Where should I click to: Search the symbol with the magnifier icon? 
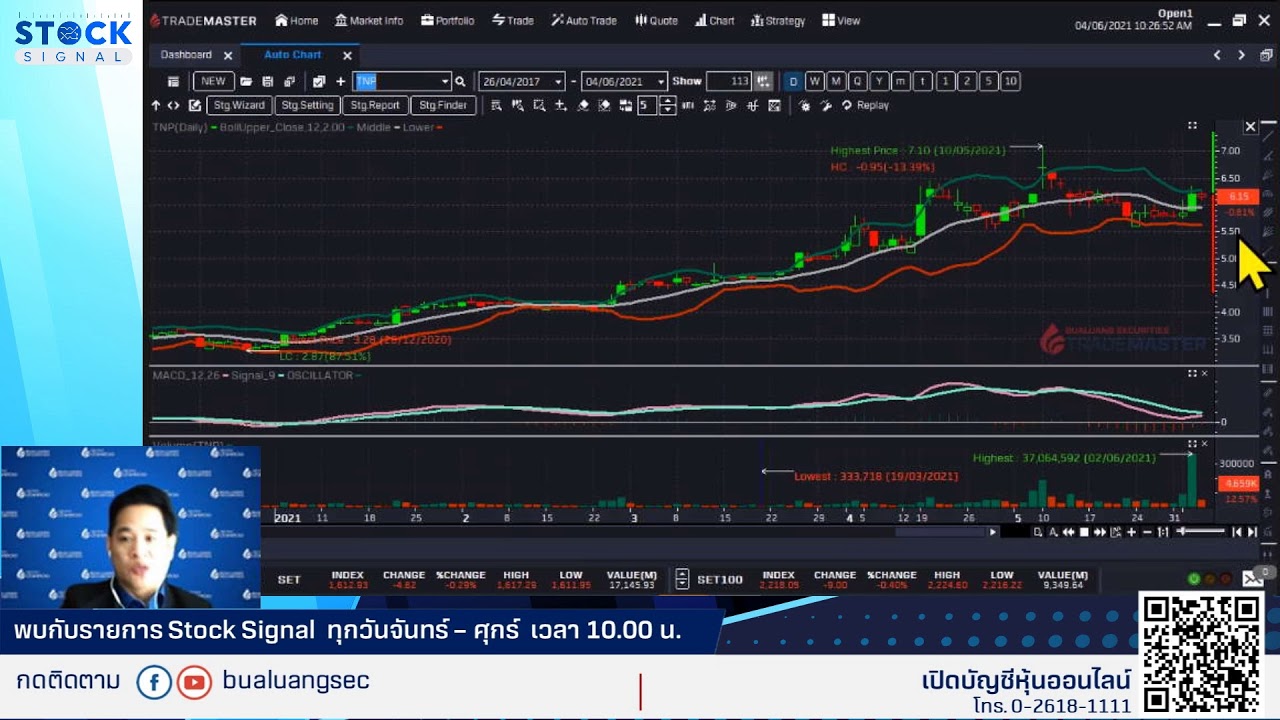[x=460, y=81]
